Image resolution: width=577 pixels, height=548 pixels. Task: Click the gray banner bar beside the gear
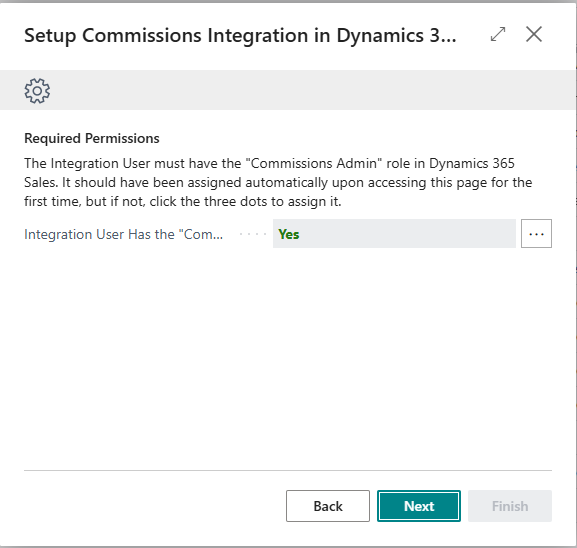pyautogui.click(x=313, y=90)
